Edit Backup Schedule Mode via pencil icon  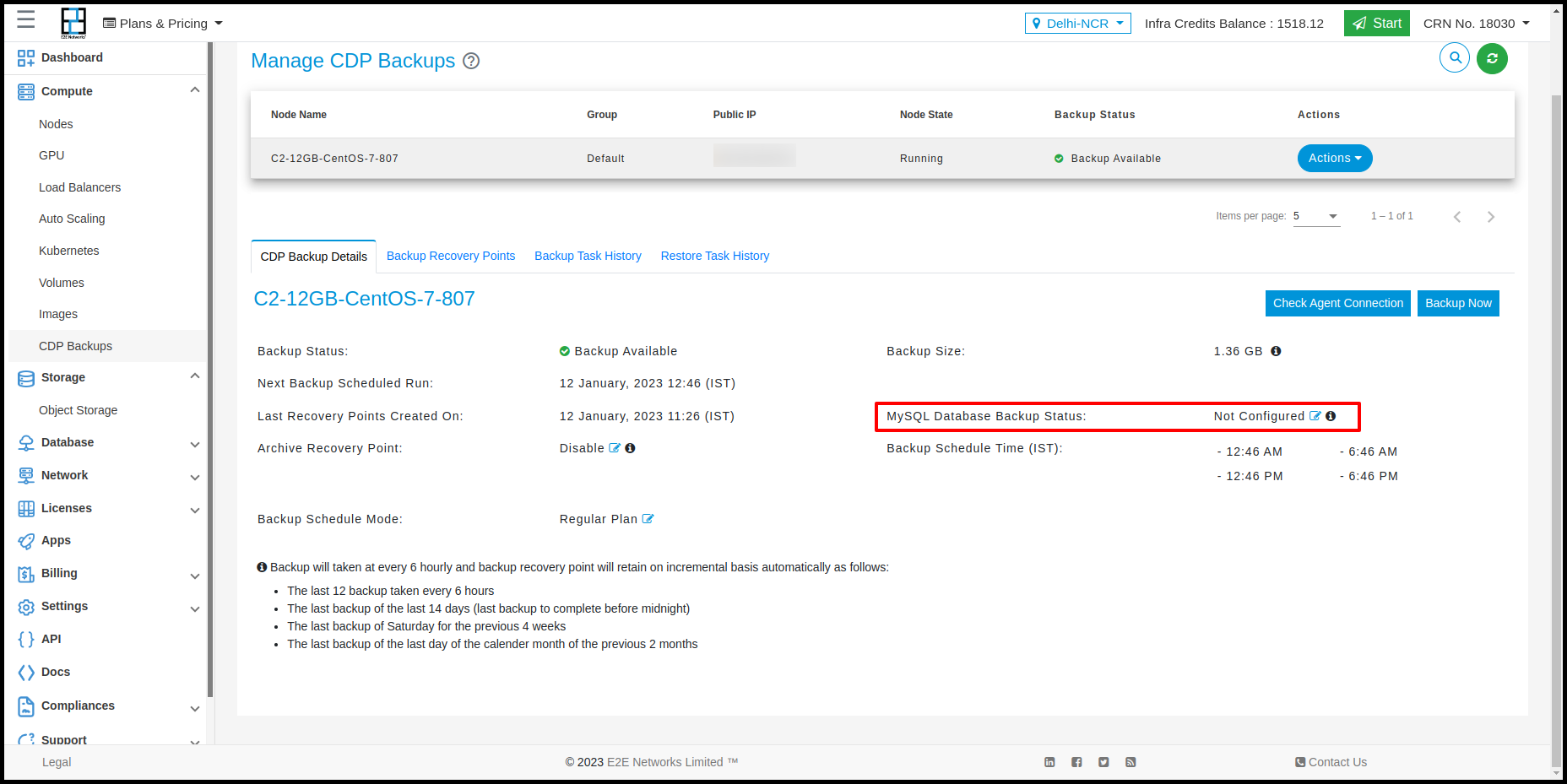point(648,519)
